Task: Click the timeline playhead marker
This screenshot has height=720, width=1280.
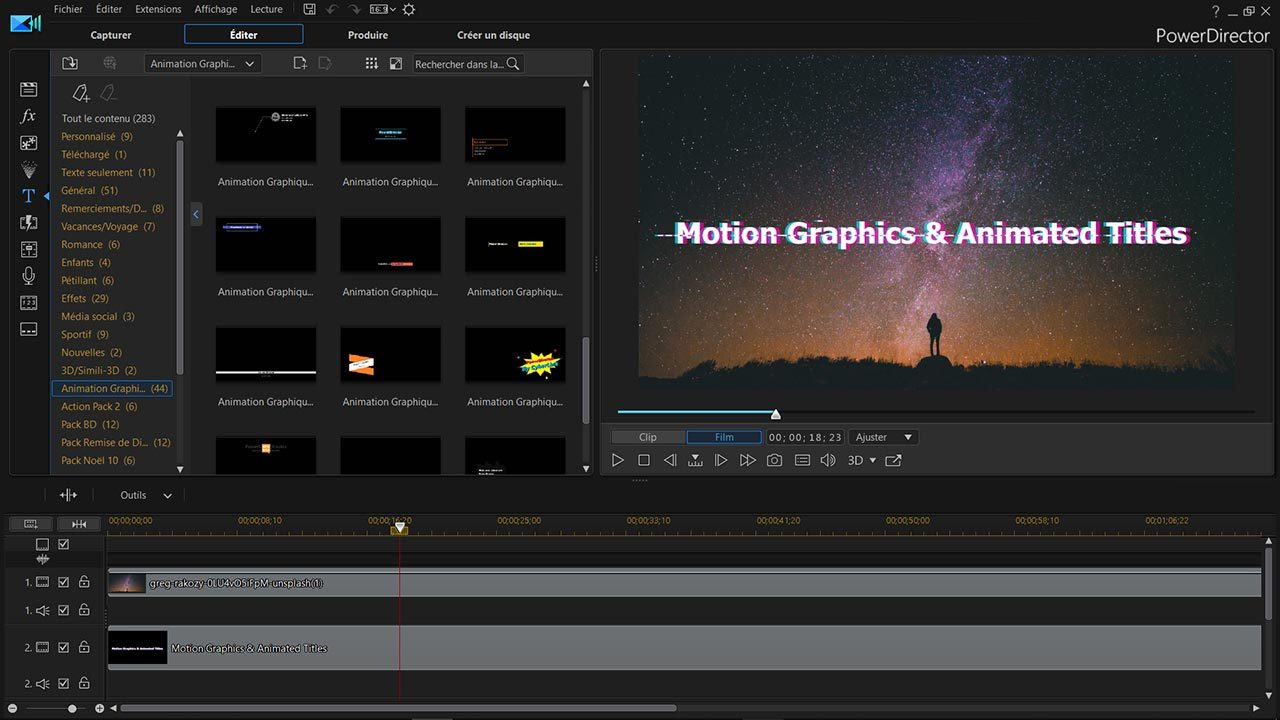Action: coord(399,527)
